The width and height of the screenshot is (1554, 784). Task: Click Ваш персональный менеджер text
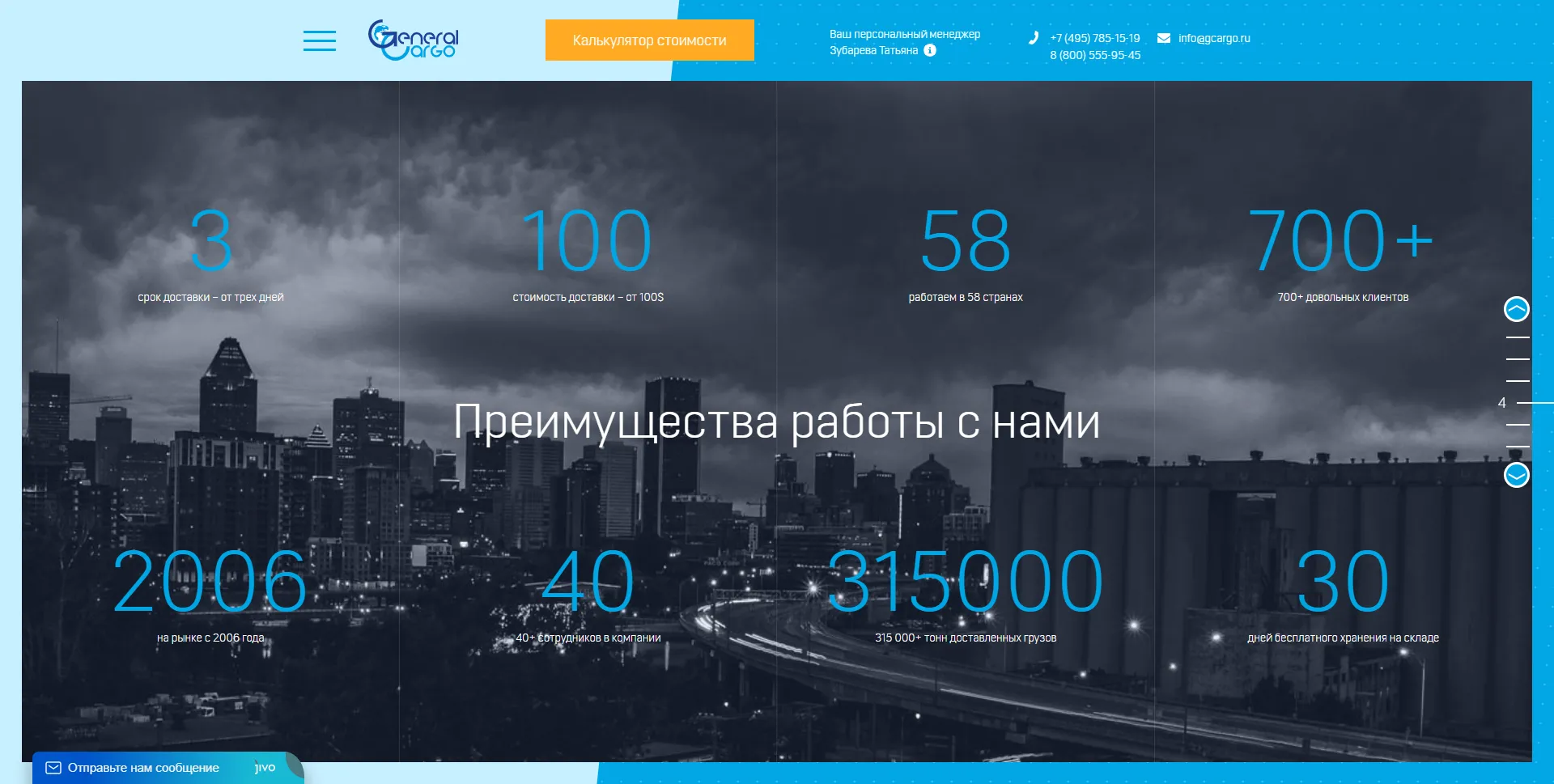[905, 34]
